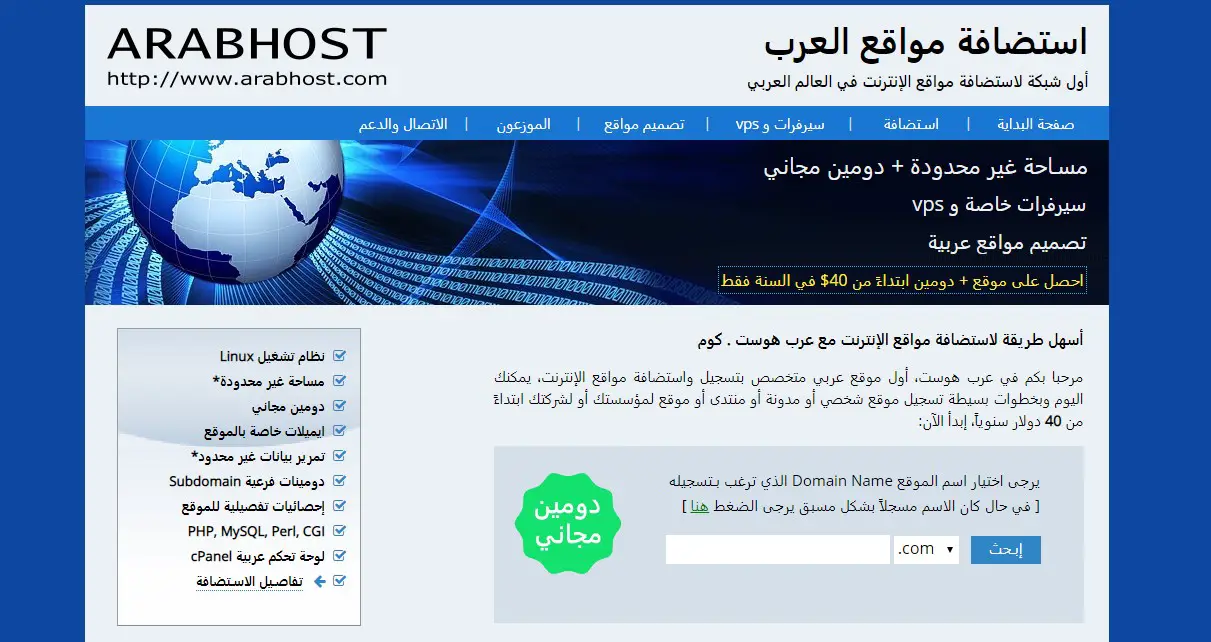Click the لوحة تحكم عربية cPanel feature text
The width and height of the screenshot is (1211, 642).
pos(257,556)
